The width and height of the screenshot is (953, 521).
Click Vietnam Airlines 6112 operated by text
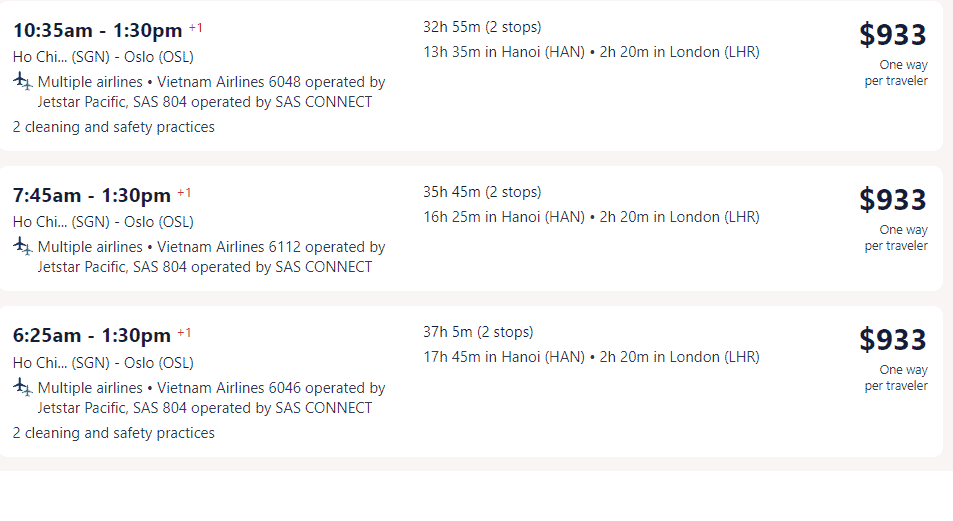(x=271, y=247)
